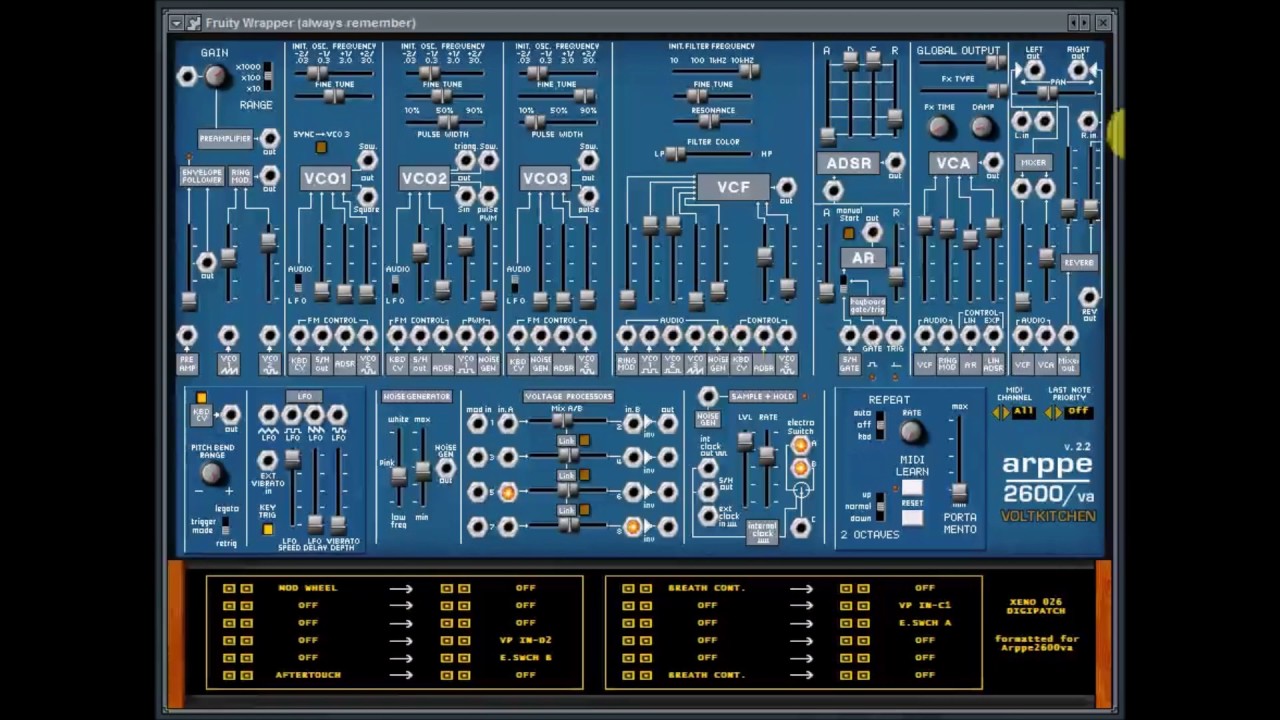Click the keyboard gate/trig button
This screenshot has width=1280, height=720.
pyautogui.click(x=867, y=304)
